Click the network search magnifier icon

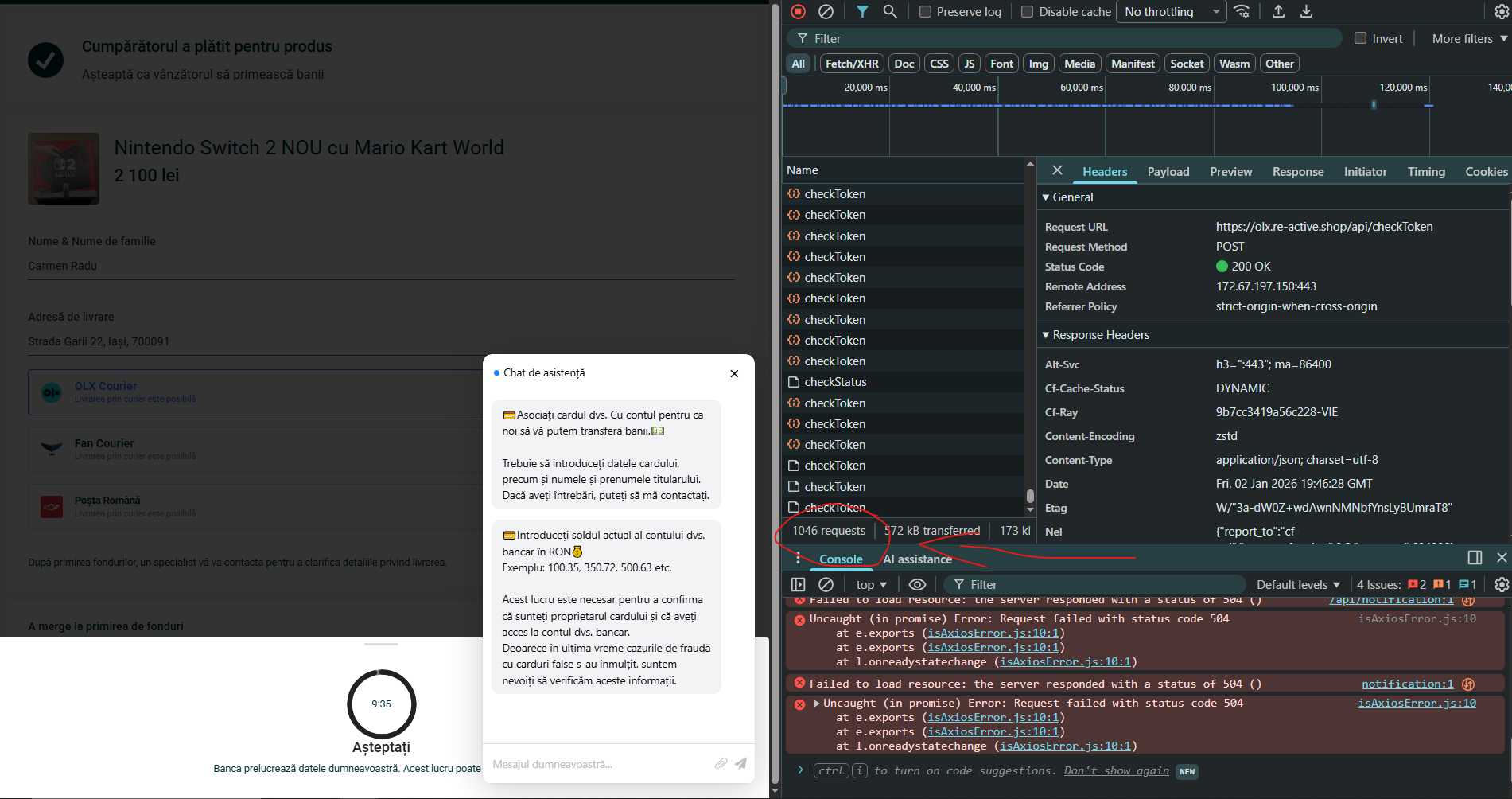(x=890, y=11)
